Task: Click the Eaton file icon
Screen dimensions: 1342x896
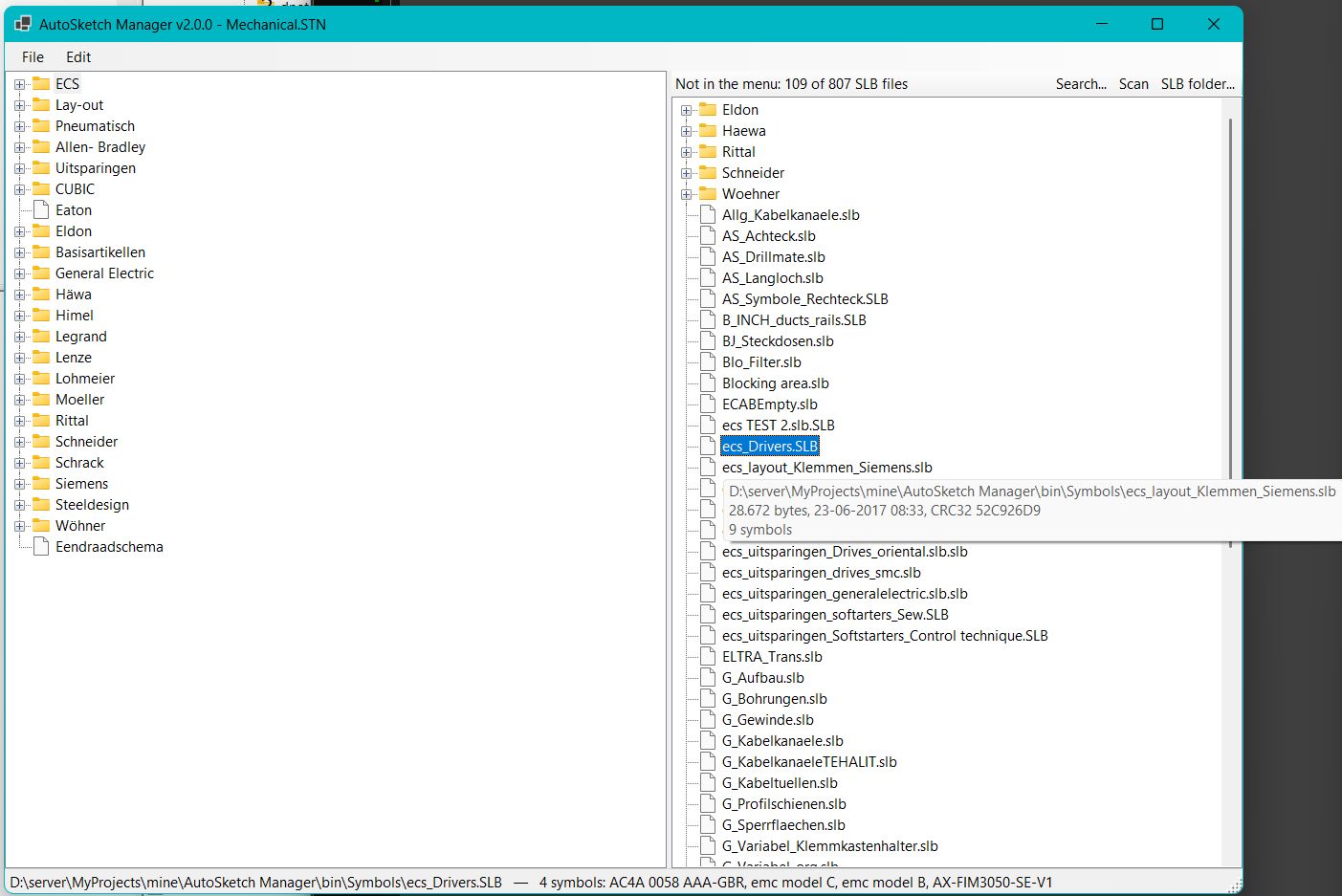Action: tap(41, 209)
